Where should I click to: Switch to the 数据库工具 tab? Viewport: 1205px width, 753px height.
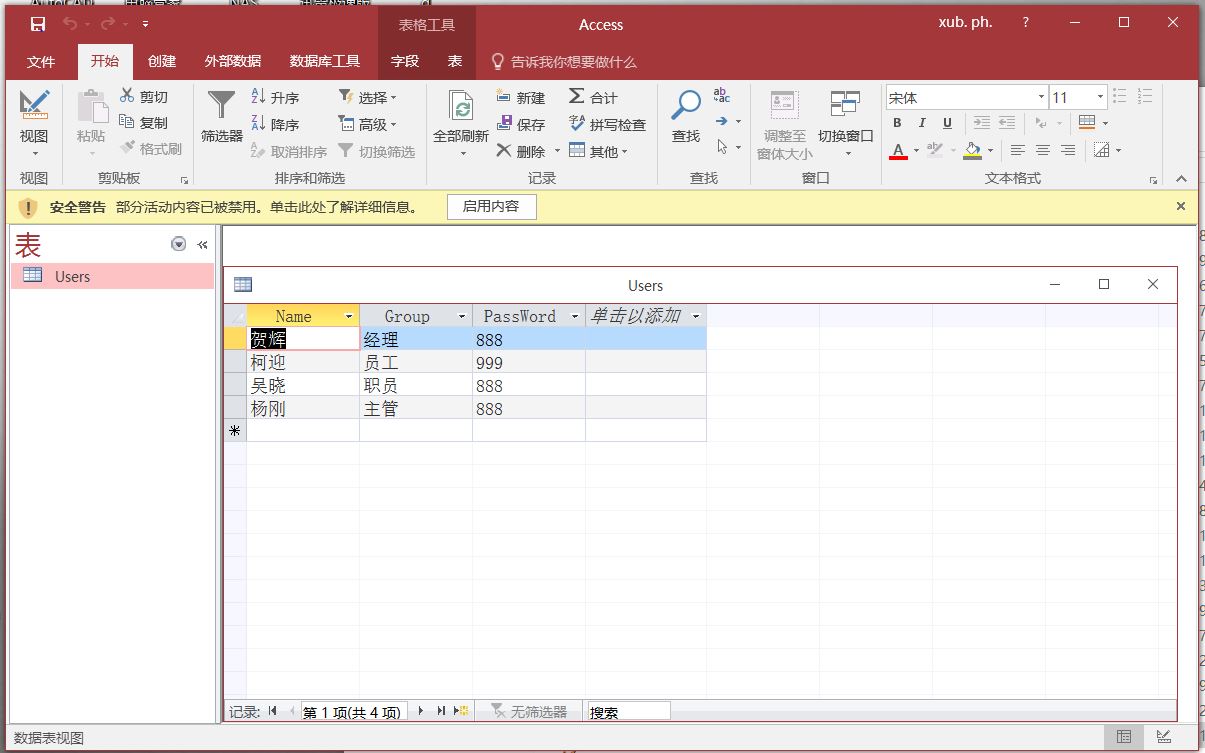[325, 61]
